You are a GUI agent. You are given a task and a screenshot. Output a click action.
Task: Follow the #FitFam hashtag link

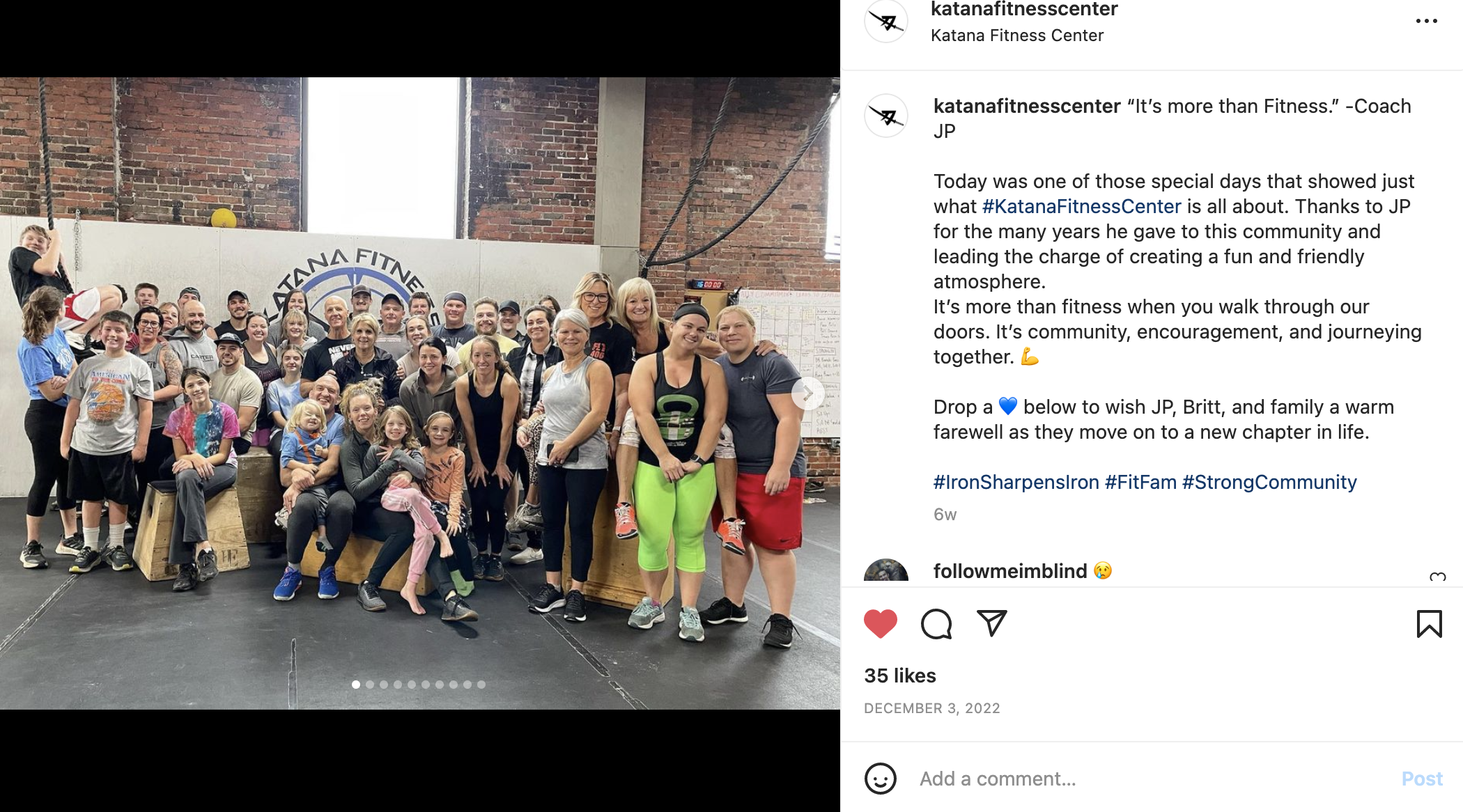point(1140,482)
